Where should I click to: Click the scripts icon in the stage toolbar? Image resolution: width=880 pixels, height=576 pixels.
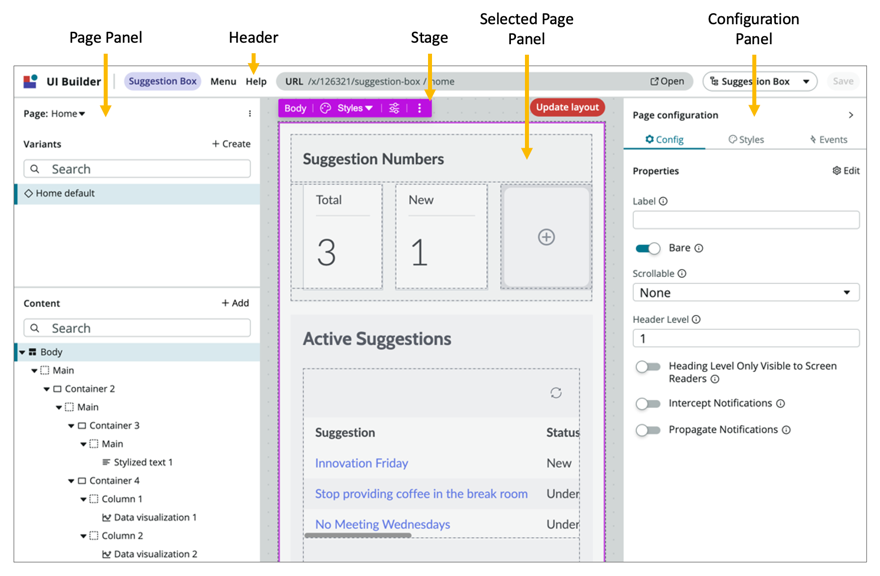(393, 108)
